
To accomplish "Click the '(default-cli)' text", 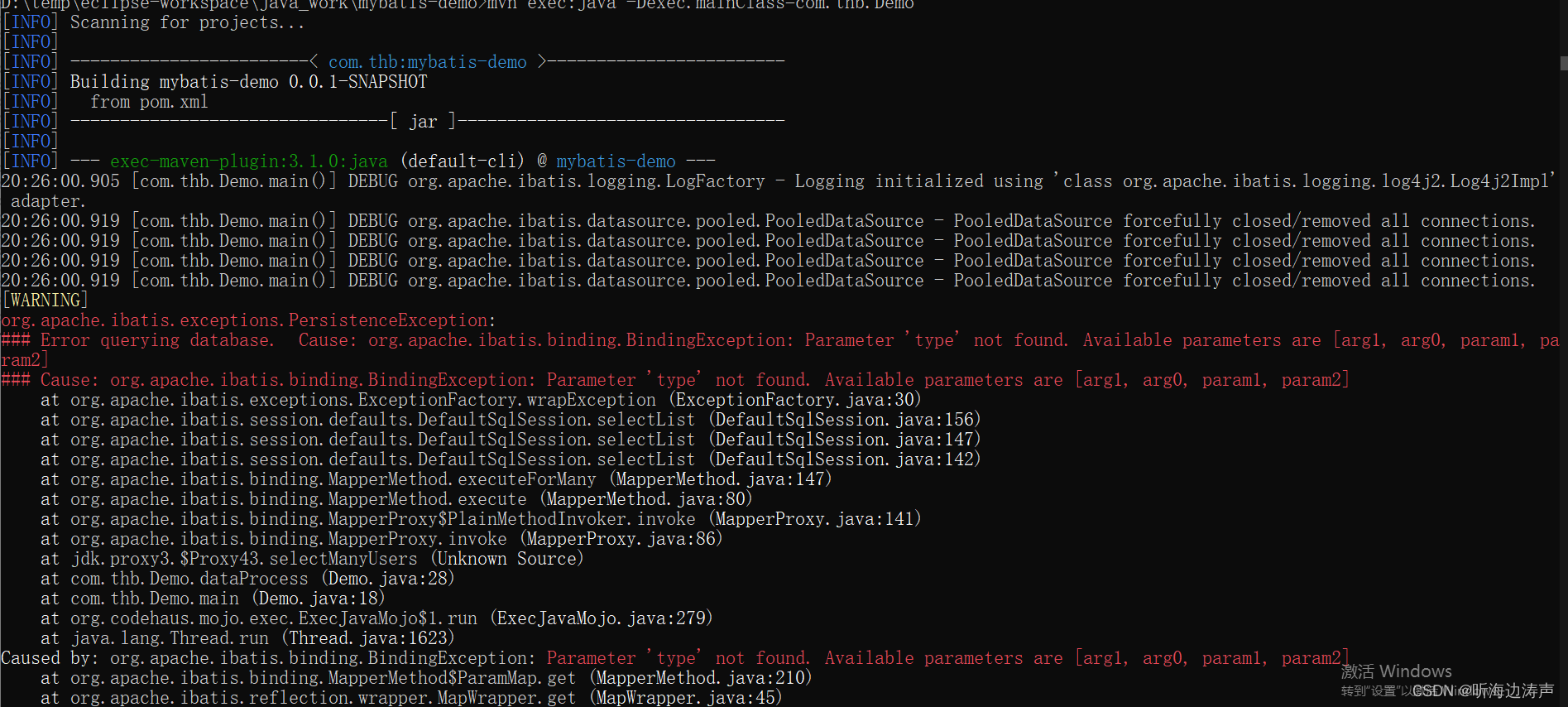I will (x=463, y=161).
